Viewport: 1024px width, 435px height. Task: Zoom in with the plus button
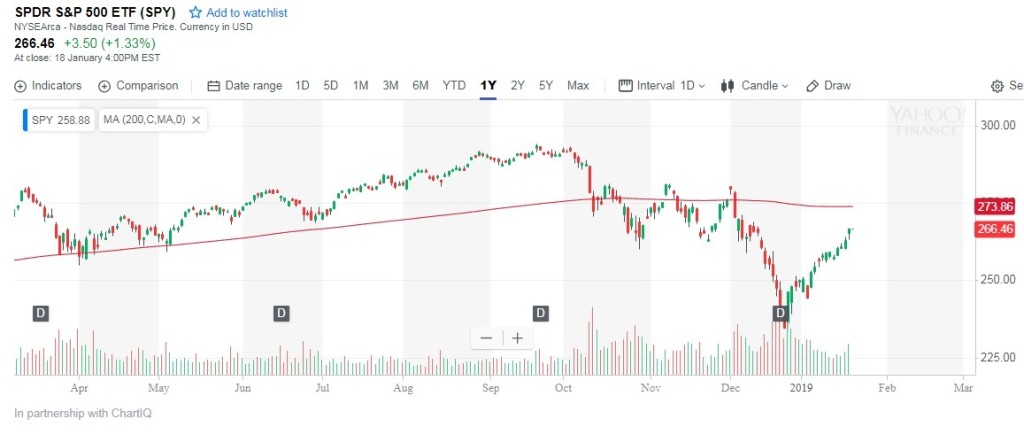pyautogui.click(x=517, y=338)
